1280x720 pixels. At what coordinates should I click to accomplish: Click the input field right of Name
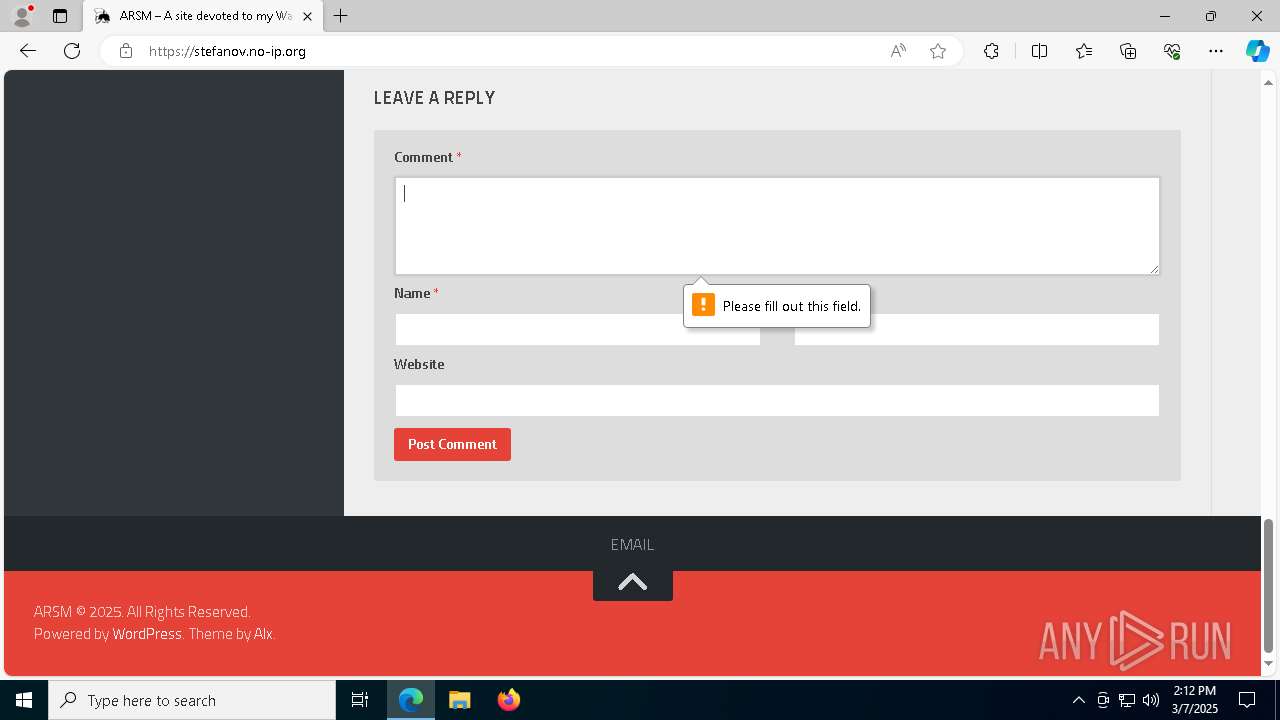977,329
